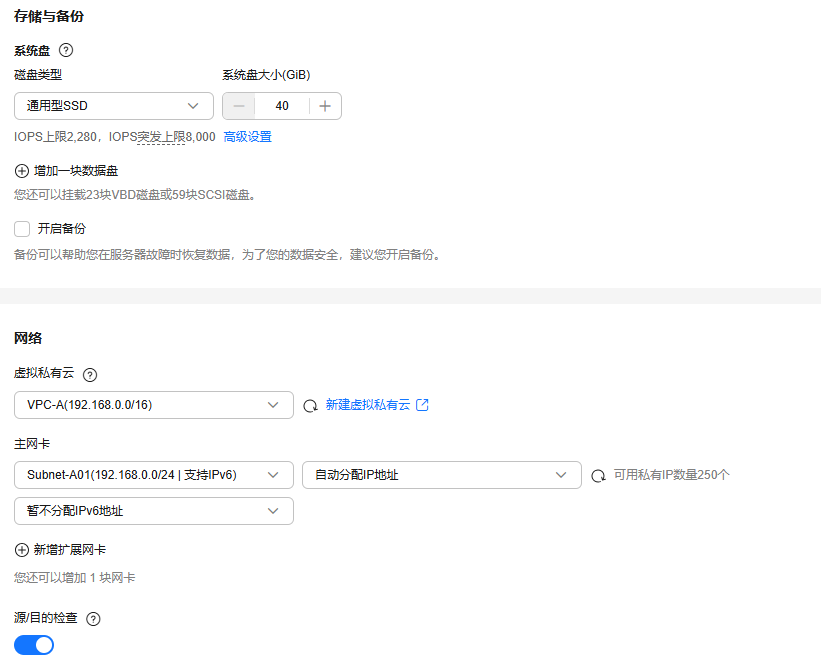Click the 您还可以挂载23块VBD磁盘 hint text
The width and height of the screenshot is (821, 667).
135,195
